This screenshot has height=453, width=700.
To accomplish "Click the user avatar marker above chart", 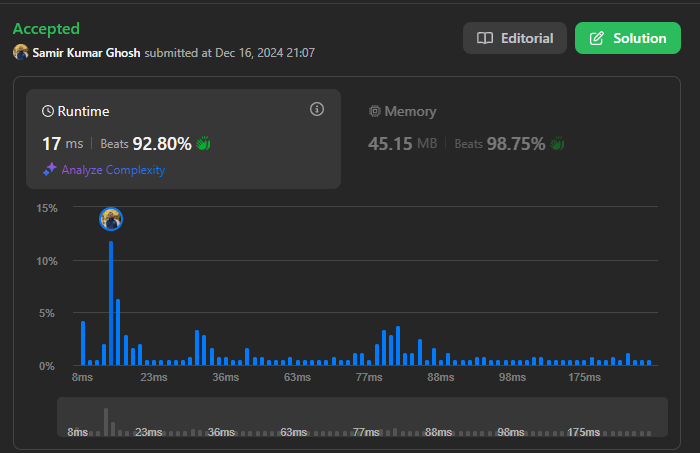I will [x=111, y=219].
